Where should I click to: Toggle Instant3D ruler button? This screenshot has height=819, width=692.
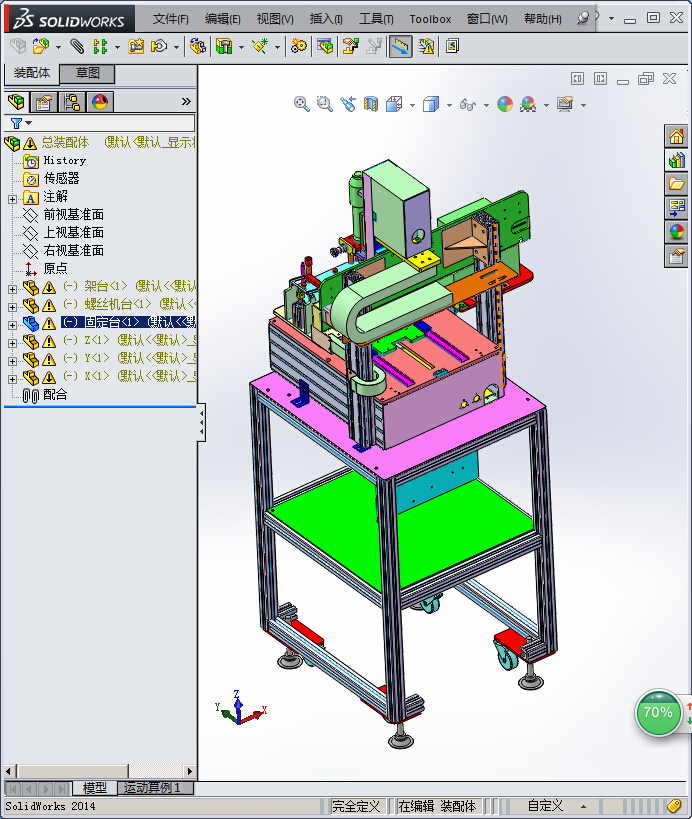401,46
